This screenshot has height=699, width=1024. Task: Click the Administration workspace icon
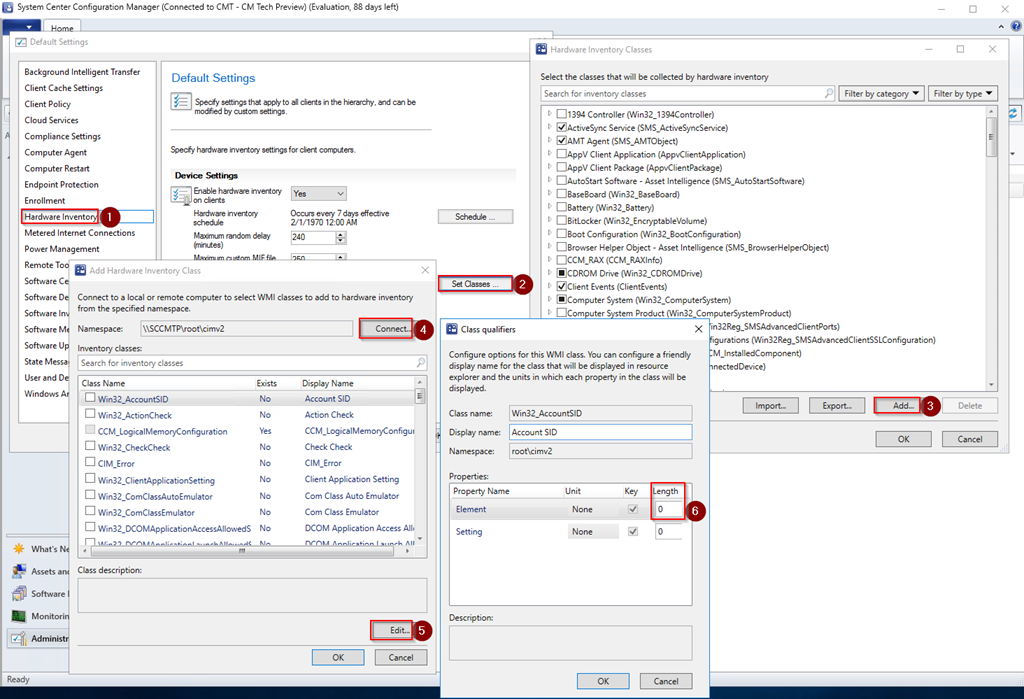point(19,638)
